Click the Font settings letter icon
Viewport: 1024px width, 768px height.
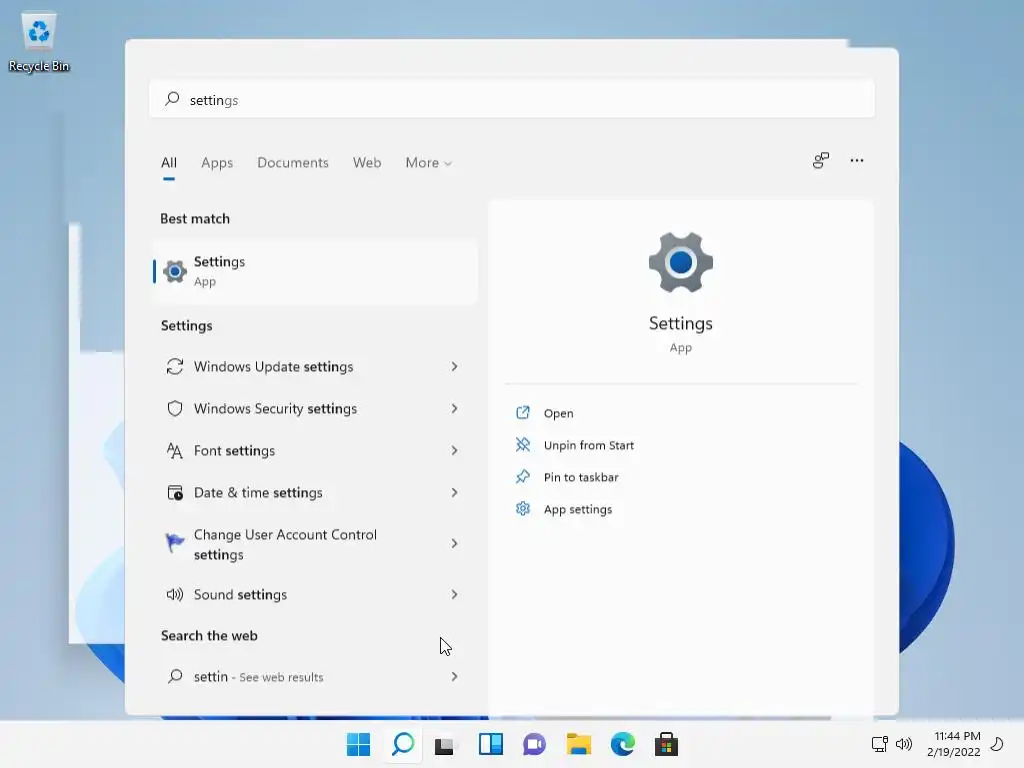(174, 451)
